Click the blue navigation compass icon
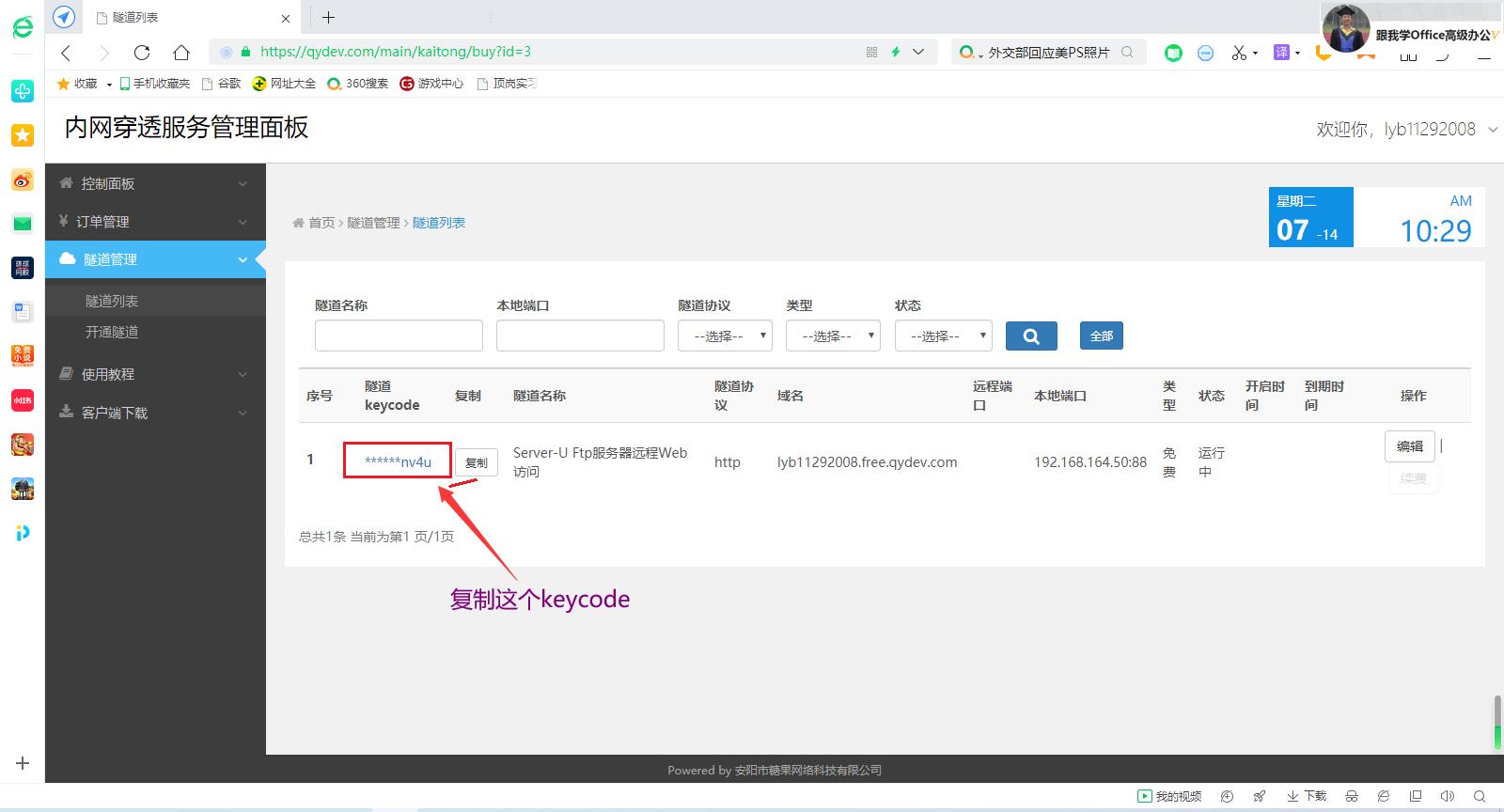Screen dimensions: 1504x812 (x=64, y=17)
